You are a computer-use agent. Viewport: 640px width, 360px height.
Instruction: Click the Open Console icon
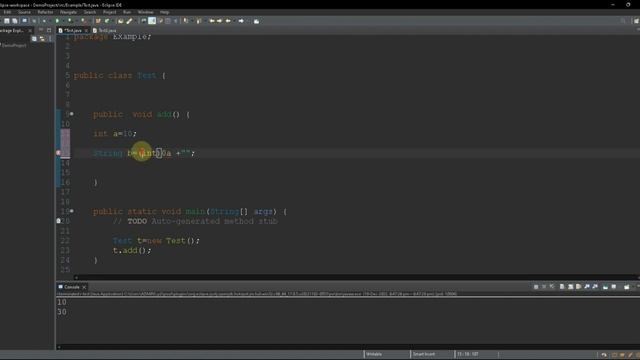coord(627,287)
